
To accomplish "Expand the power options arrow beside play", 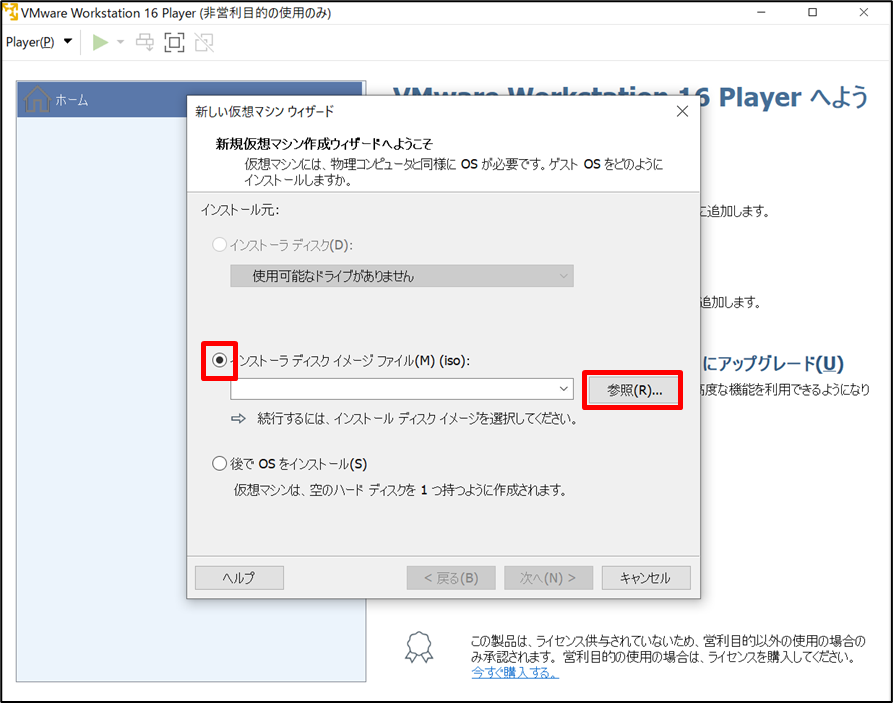I will pos(120,42).
